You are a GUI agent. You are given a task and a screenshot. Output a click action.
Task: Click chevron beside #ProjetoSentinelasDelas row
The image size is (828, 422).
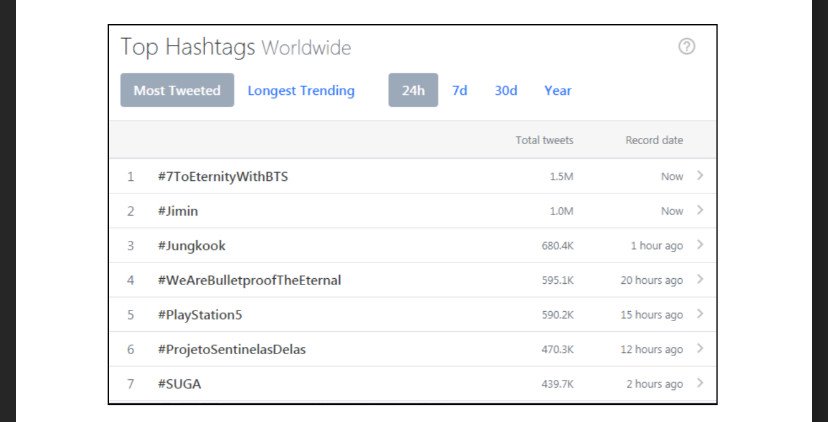700,349
